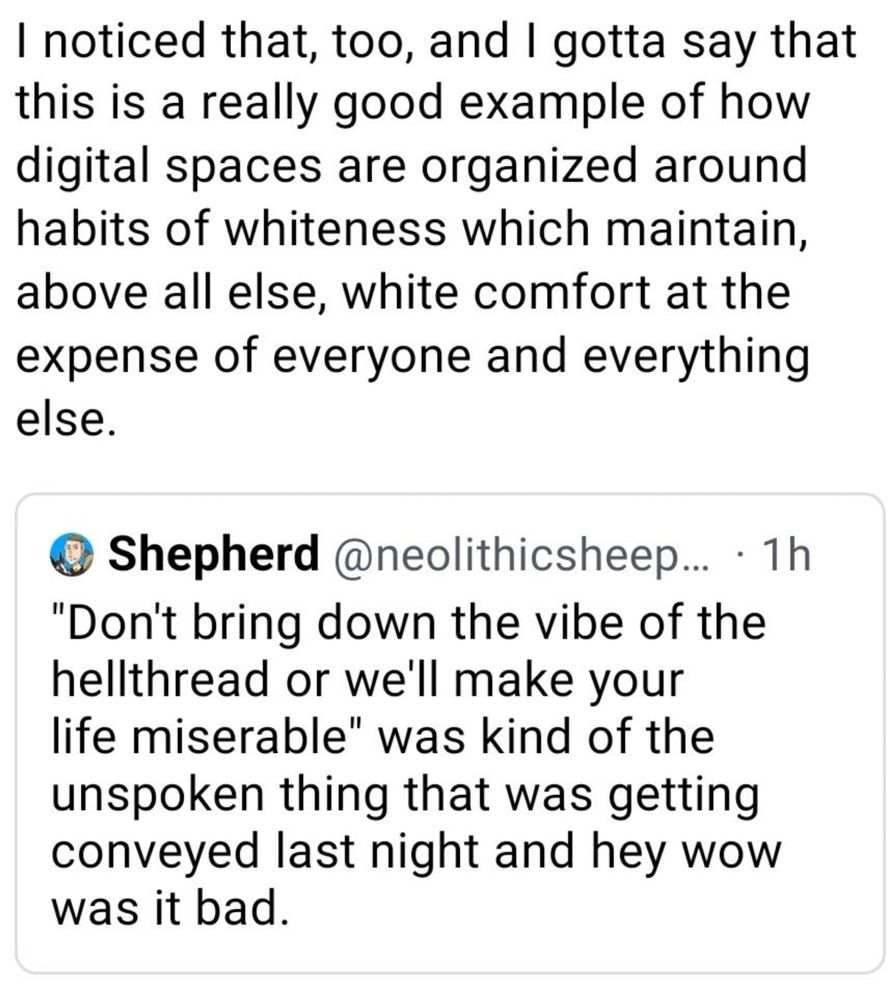
Task: Tap the main post text about digital spaces
Action: pos(436,229)
